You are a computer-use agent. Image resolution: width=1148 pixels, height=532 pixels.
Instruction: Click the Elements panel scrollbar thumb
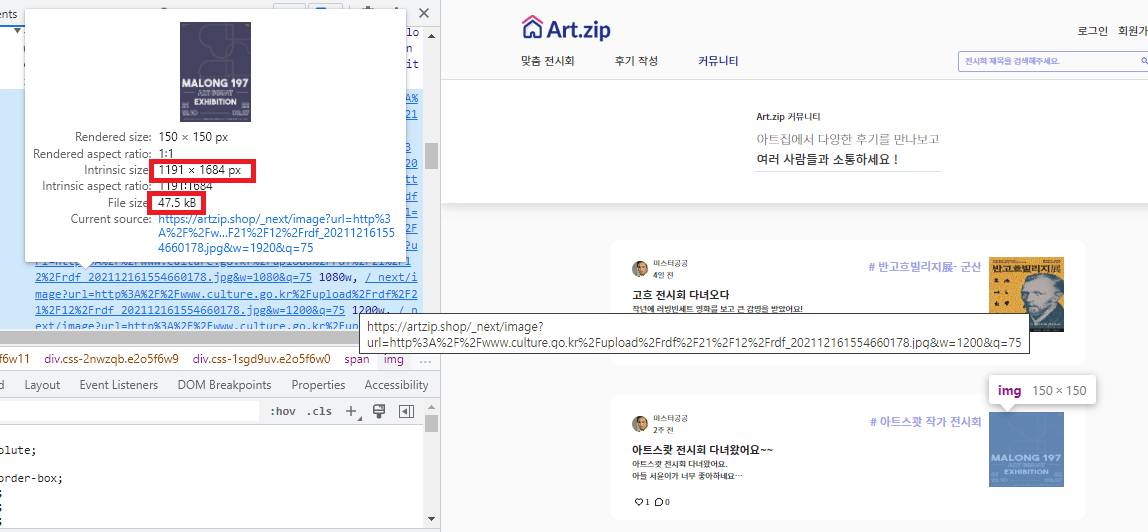coord(432,156)
